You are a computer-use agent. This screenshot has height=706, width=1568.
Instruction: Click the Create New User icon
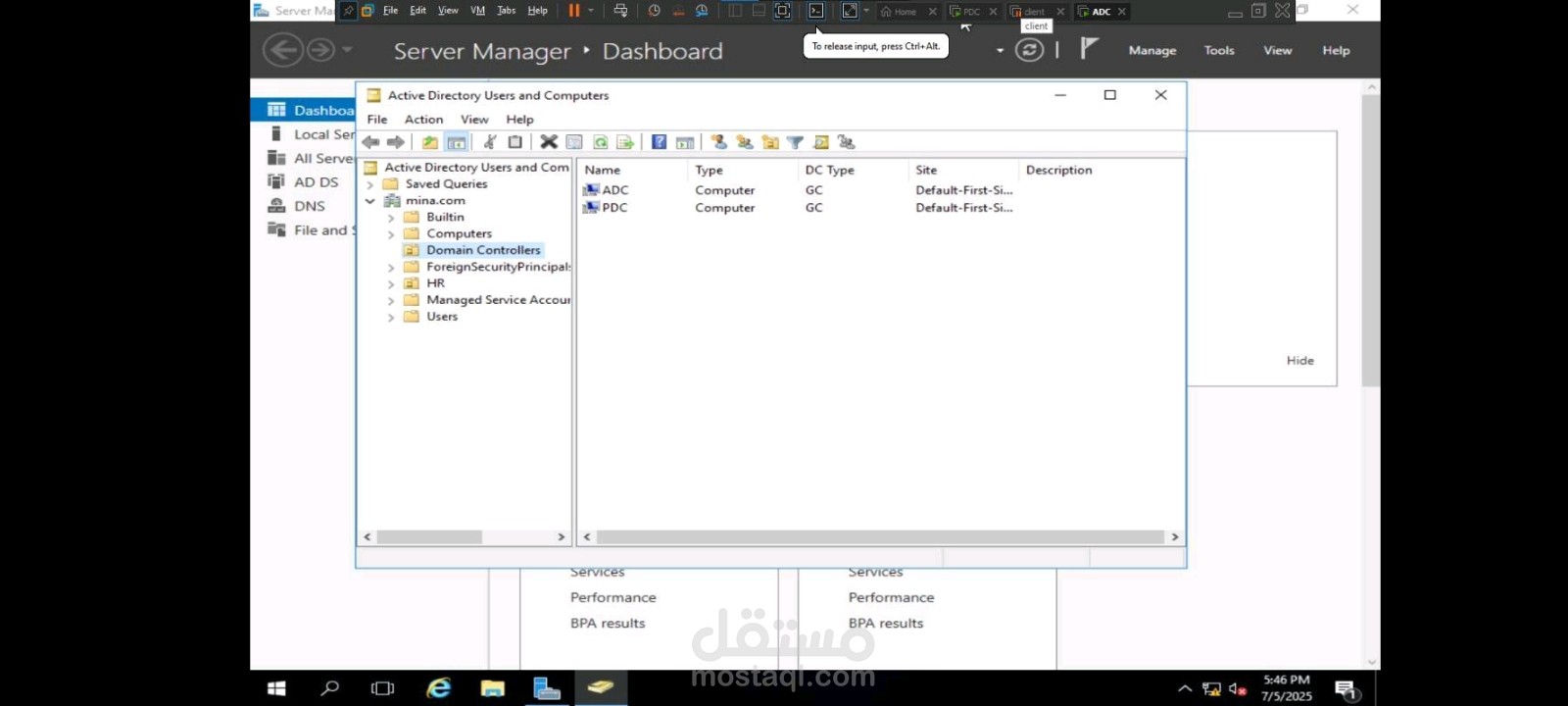[718, 142]
